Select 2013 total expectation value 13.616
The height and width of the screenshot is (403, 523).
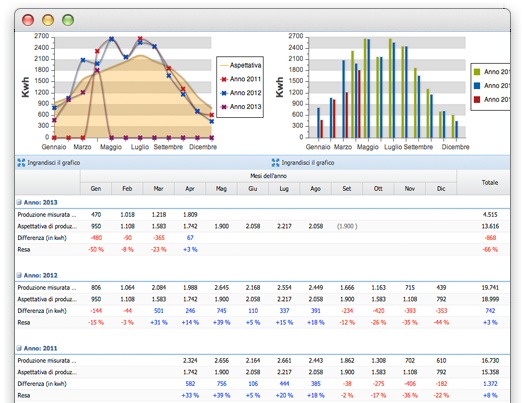pos(490,226)
